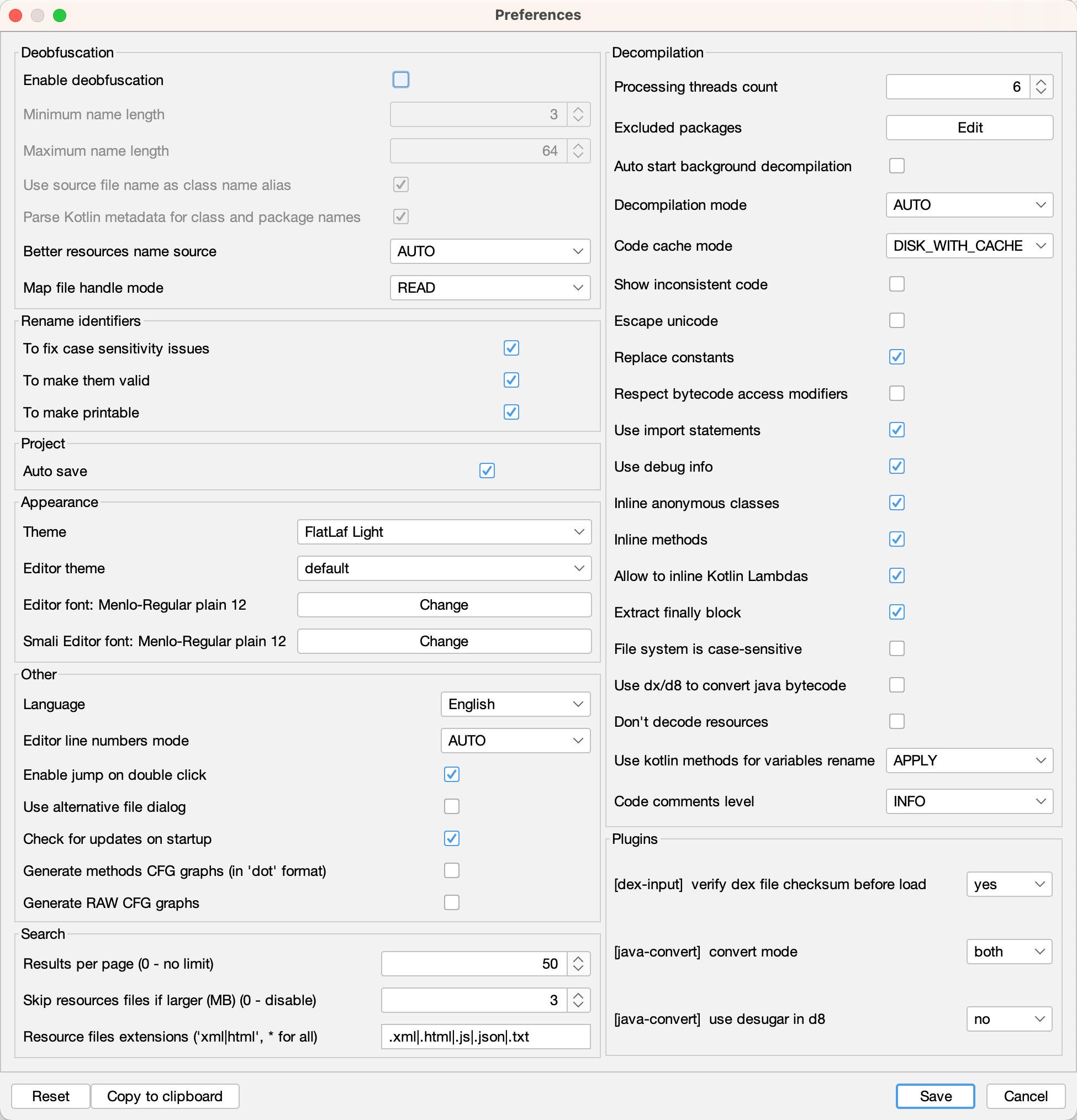
Task: Toggle 'Auto start background decompilation' checkbox
Action: pyautogui.click(x=897, y=167)
